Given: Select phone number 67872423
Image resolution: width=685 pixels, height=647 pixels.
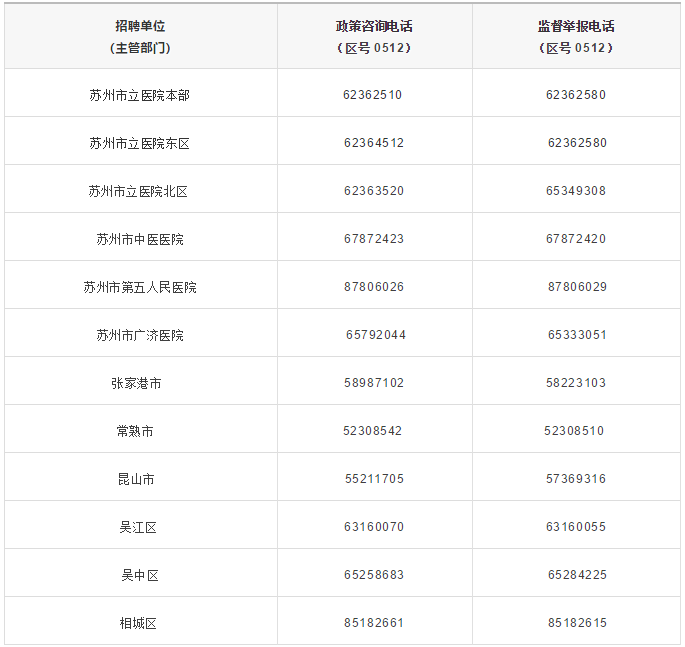Looking at the screenshot, I should point(374,239).
